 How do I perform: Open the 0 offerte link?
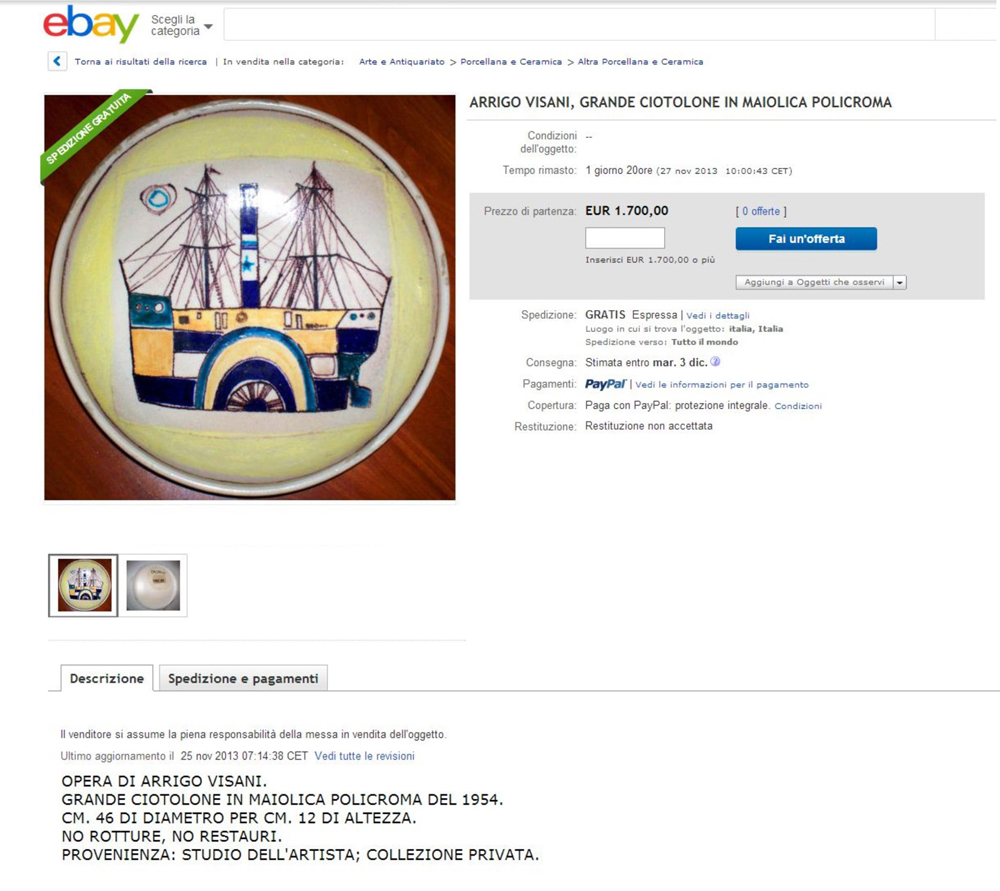761,211
